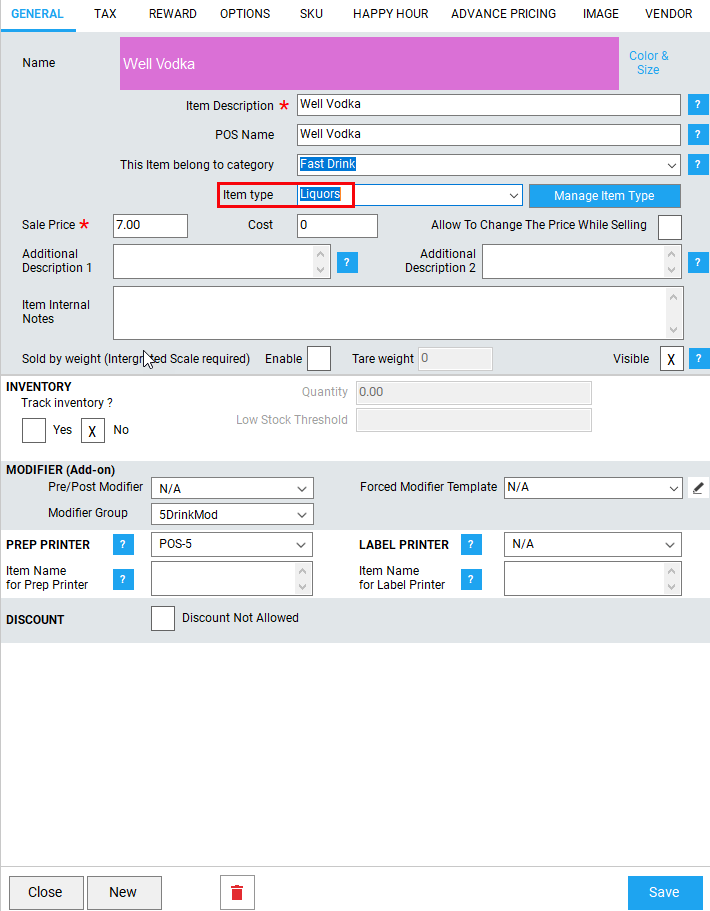Click help icon beside POS Name field
This screenshot has height=911, width=710.
(698, 135)
